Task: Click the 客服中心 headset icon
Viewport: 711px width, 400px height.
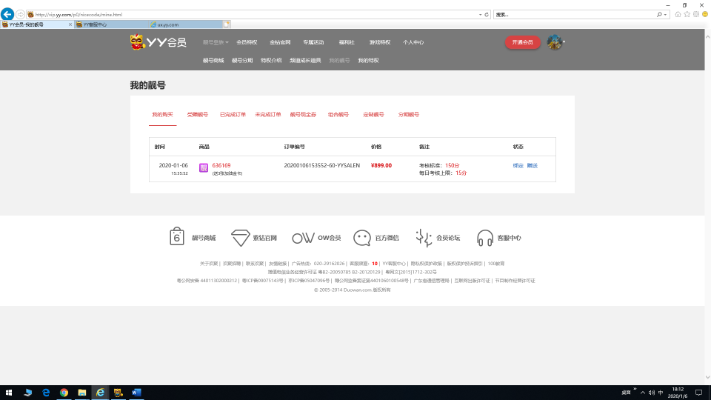Action: coord(485,237)
